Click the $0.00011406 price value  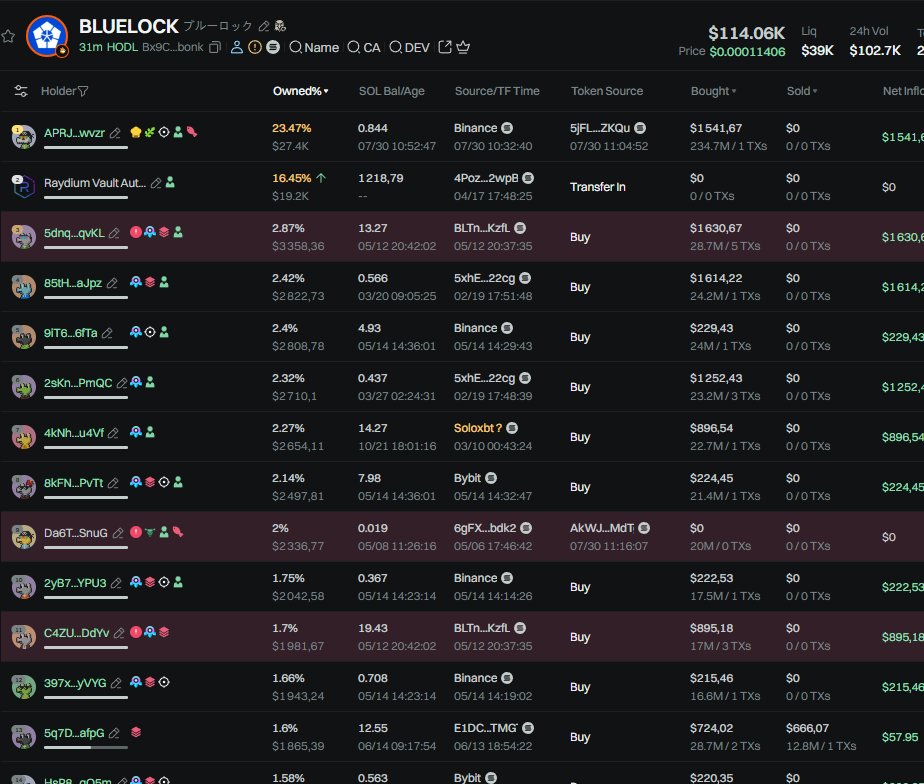pyautogui.click(x=747, y=52)
